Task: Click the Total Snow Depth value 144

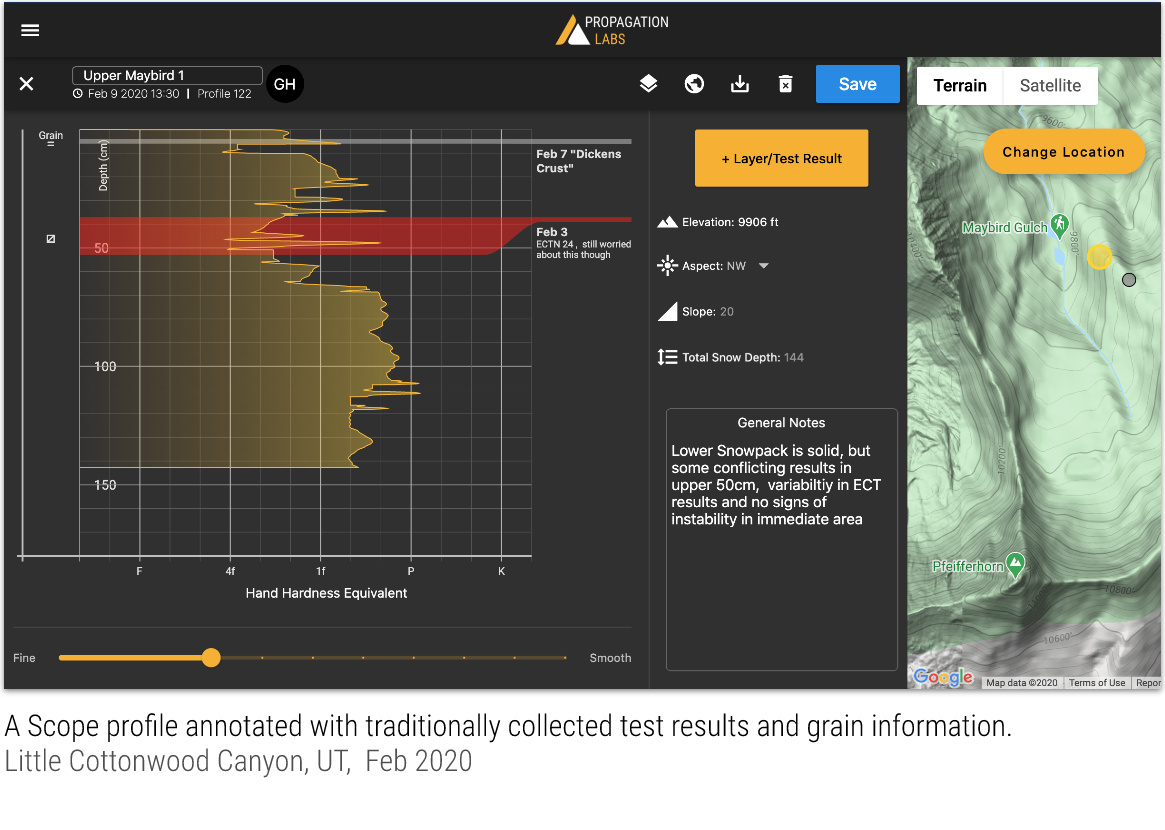Action: coord(794,357)
